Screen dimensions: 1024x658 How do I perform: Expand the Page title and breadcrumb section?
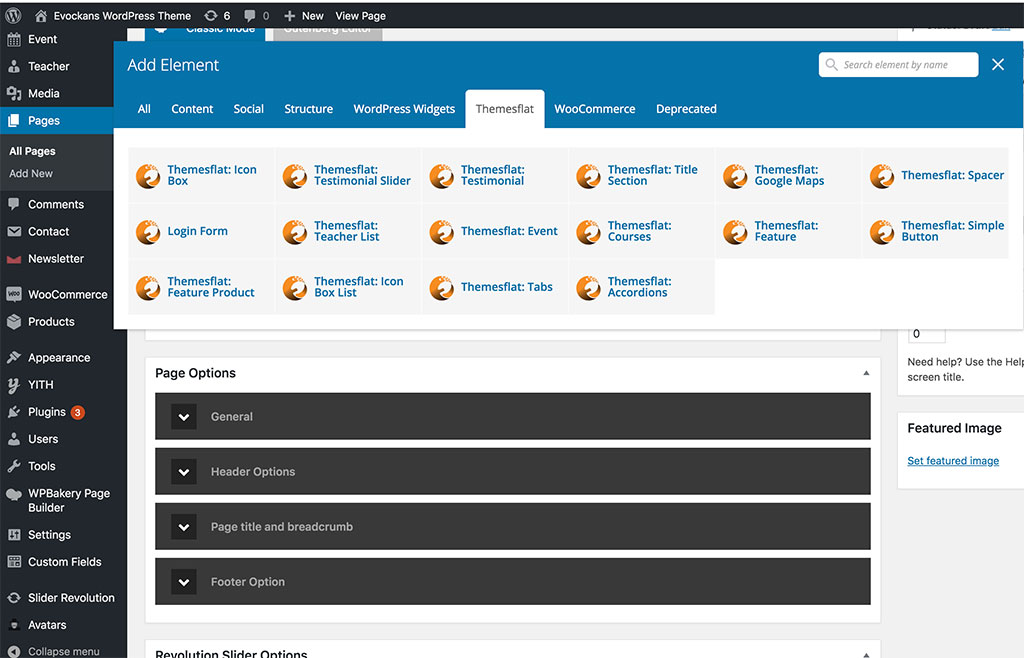[x=513, y=526]
